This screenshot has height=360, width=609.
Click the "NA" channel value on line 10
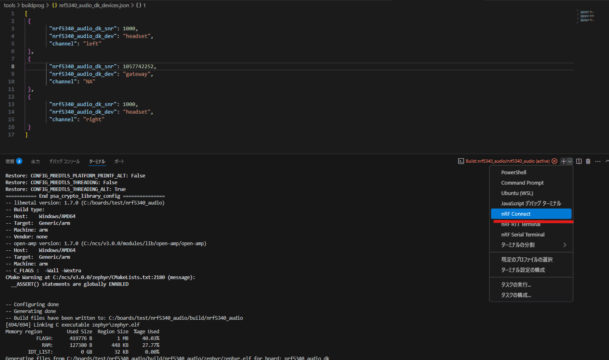(89, 82)
